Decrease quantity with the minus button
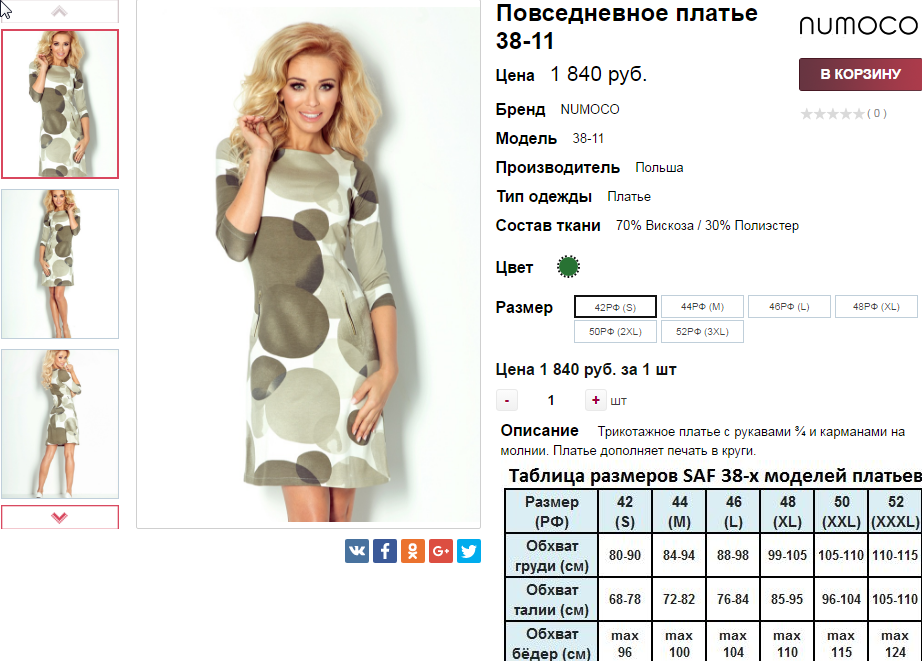The width and height of the screenshot is (922, 661). point(507,400)
